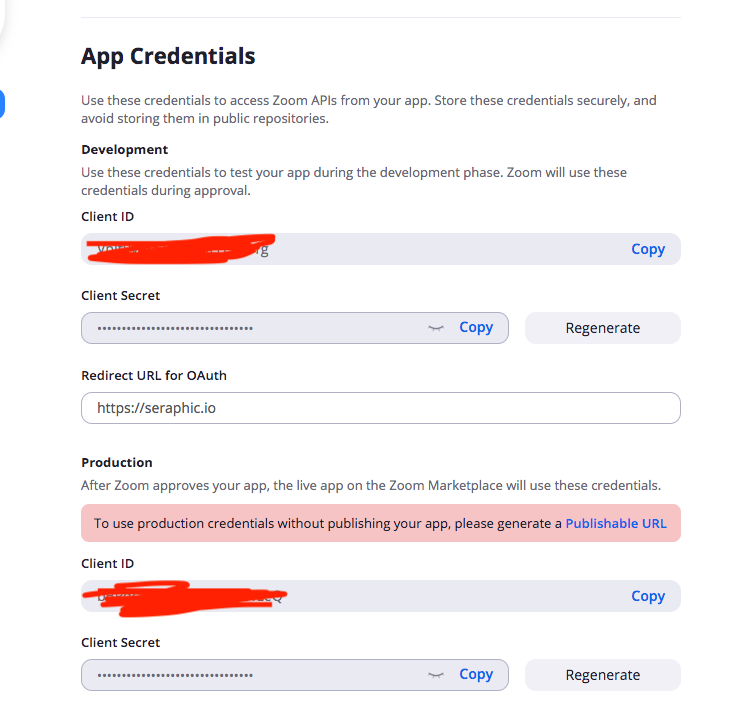The width and height of the screenshot is (755, 704).
Task: Click the Production Client Secret masked field
Action: pyautogui.click(x=250, y=675)
